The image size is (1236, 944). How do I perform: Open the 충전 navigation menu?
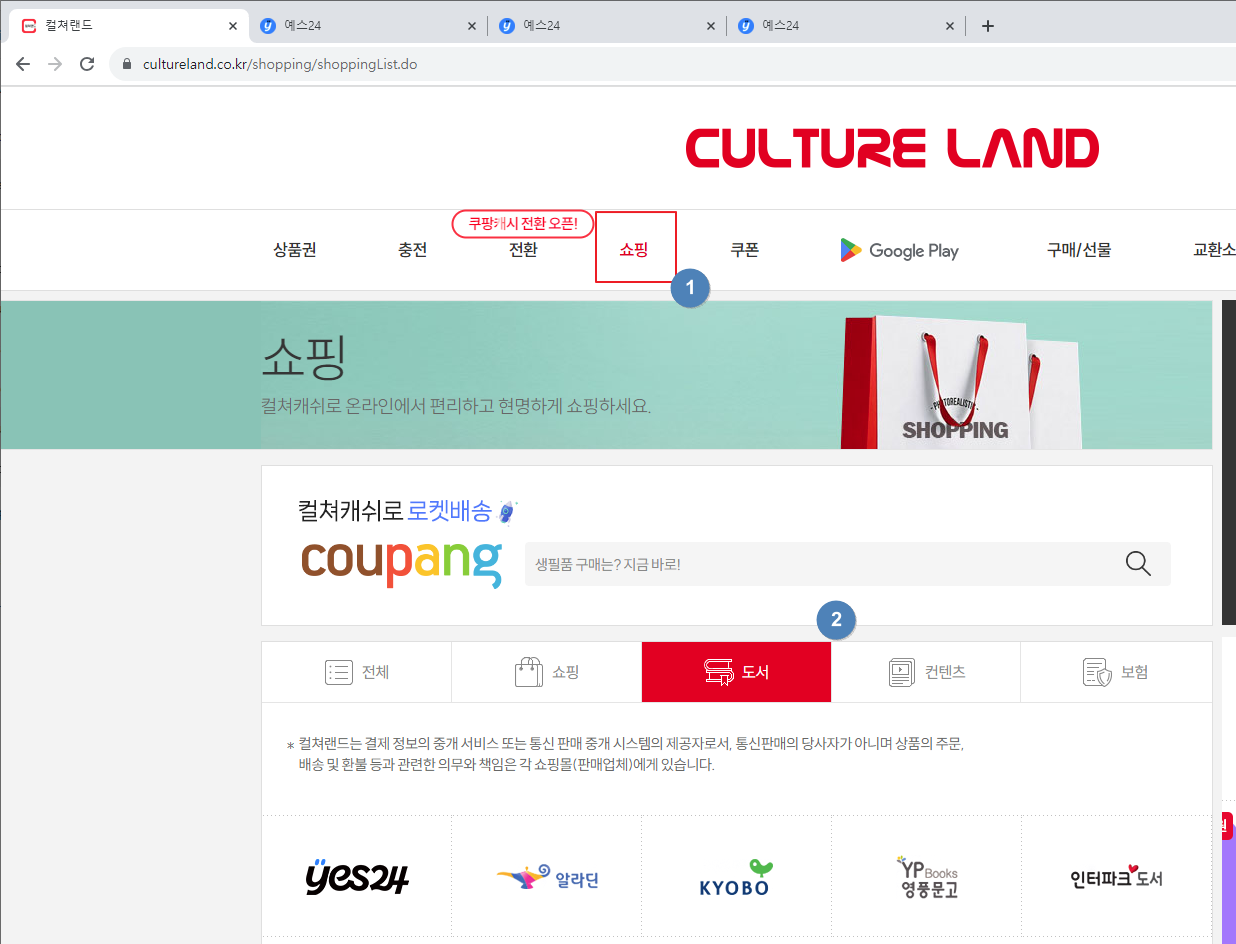point(413,250)
